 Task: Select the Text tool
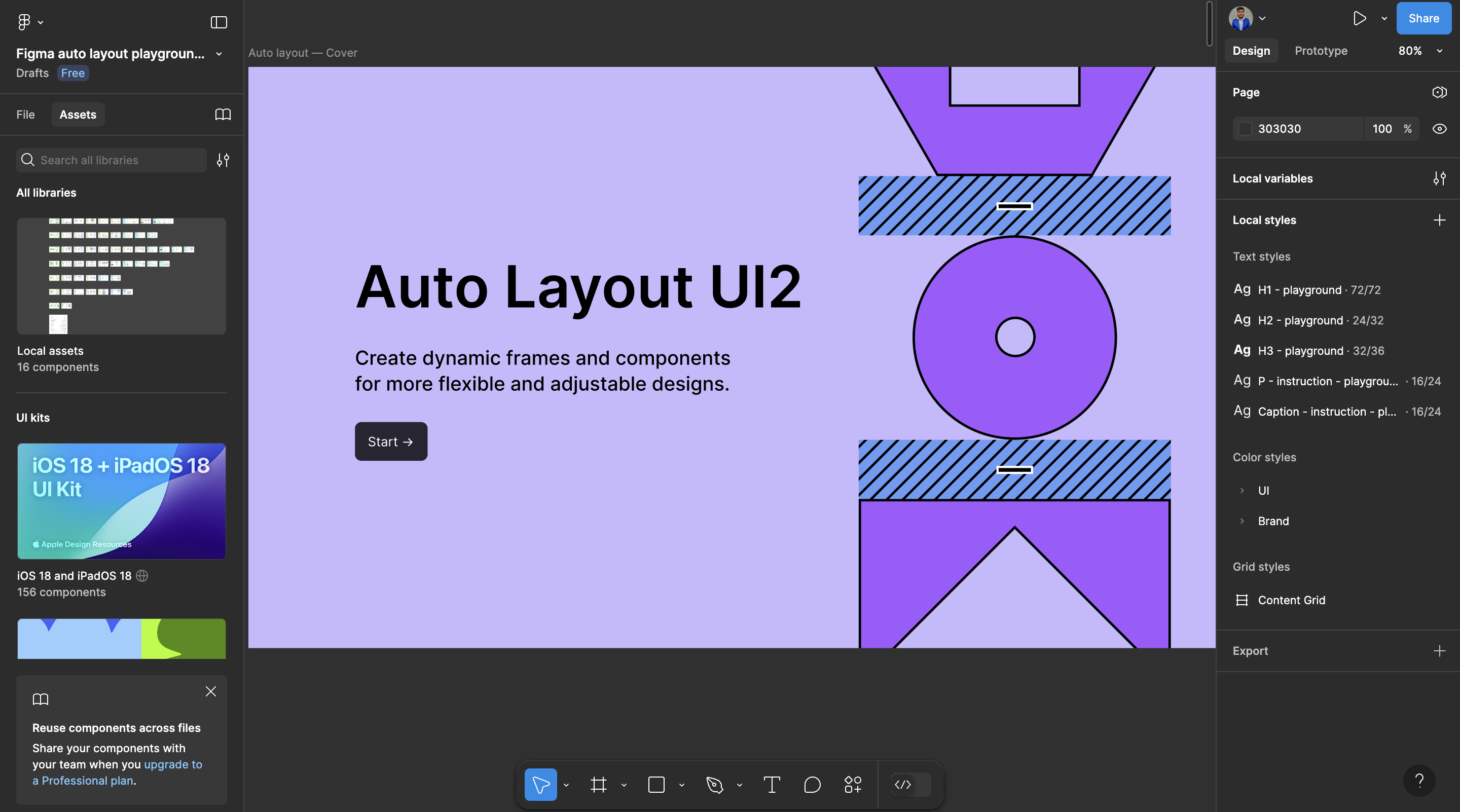pyautogui.click(x=772, y=785)
